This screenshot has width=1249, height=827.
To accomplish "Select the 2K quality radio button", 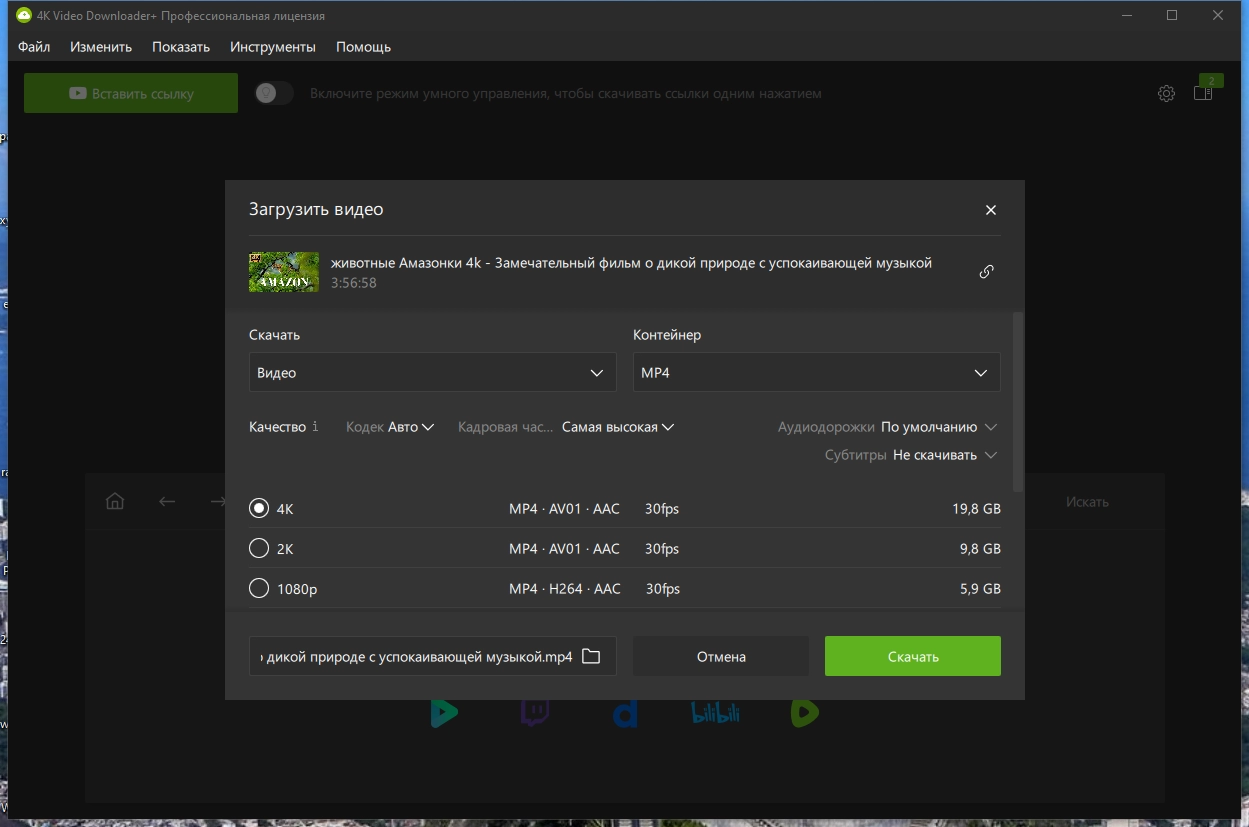I will [x=259, y=548].
